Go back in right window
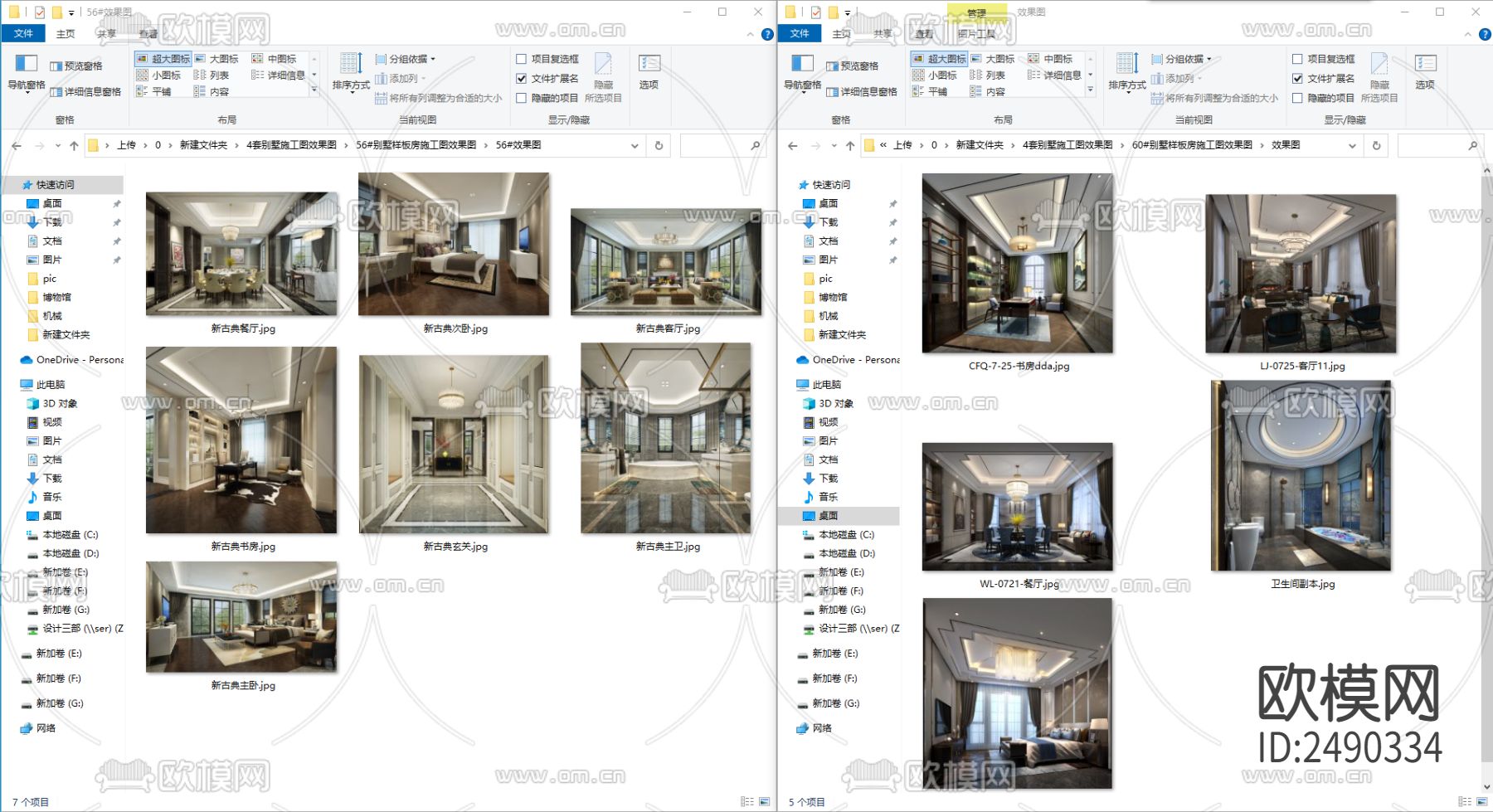This screenshot has height=812, width=1493. coord(793,146)
